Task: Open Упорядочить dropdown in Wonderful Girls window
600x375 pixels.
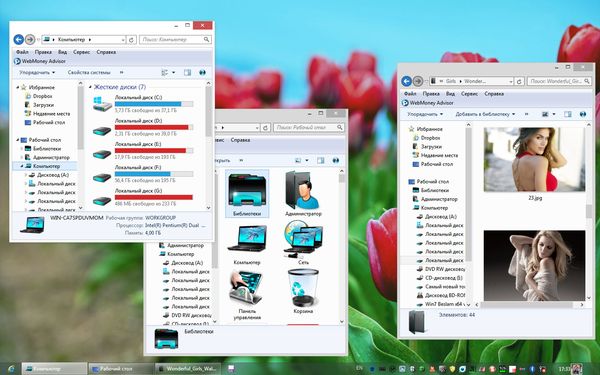Action: (425, 114)
